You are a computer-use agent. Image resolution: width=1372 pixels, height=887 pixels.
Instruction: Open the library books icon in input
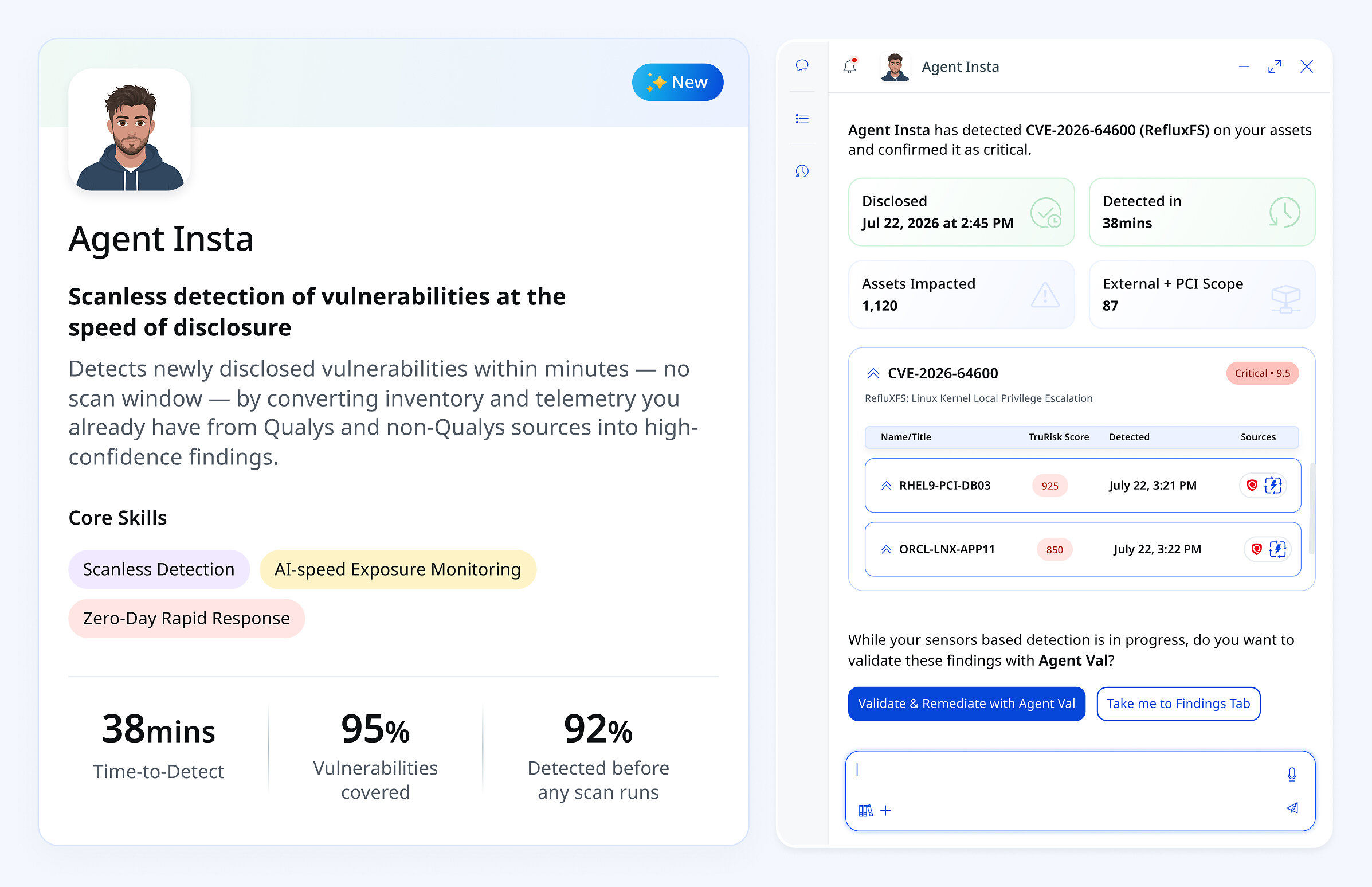pos(865,811)
